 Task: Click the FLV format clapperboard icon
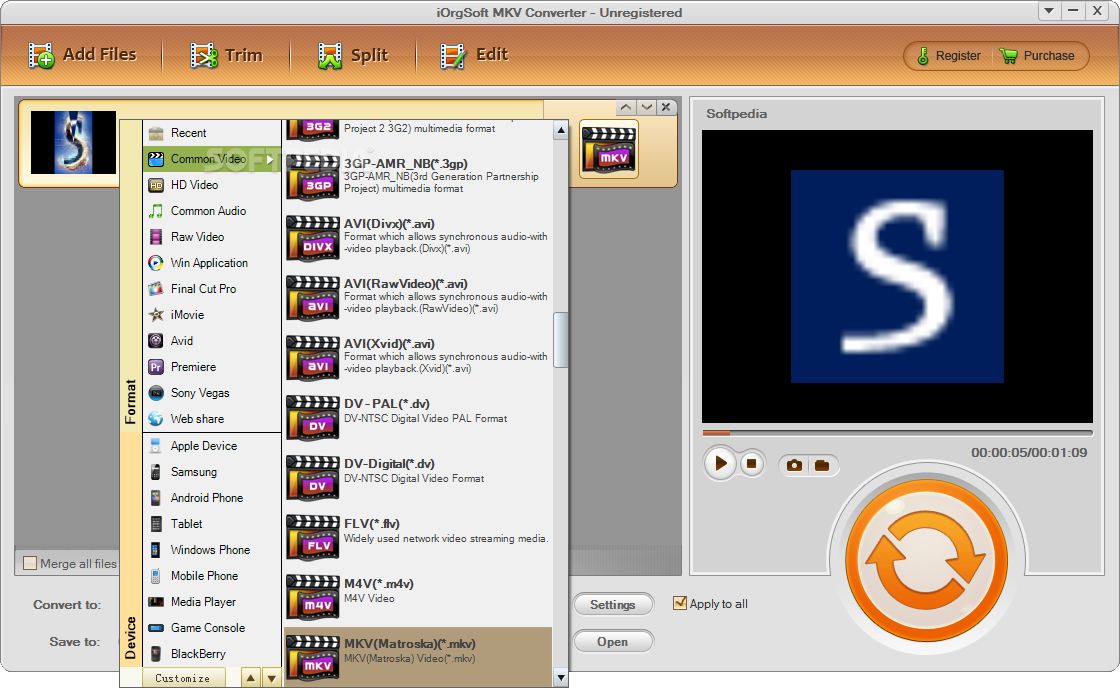pos(313,538)
